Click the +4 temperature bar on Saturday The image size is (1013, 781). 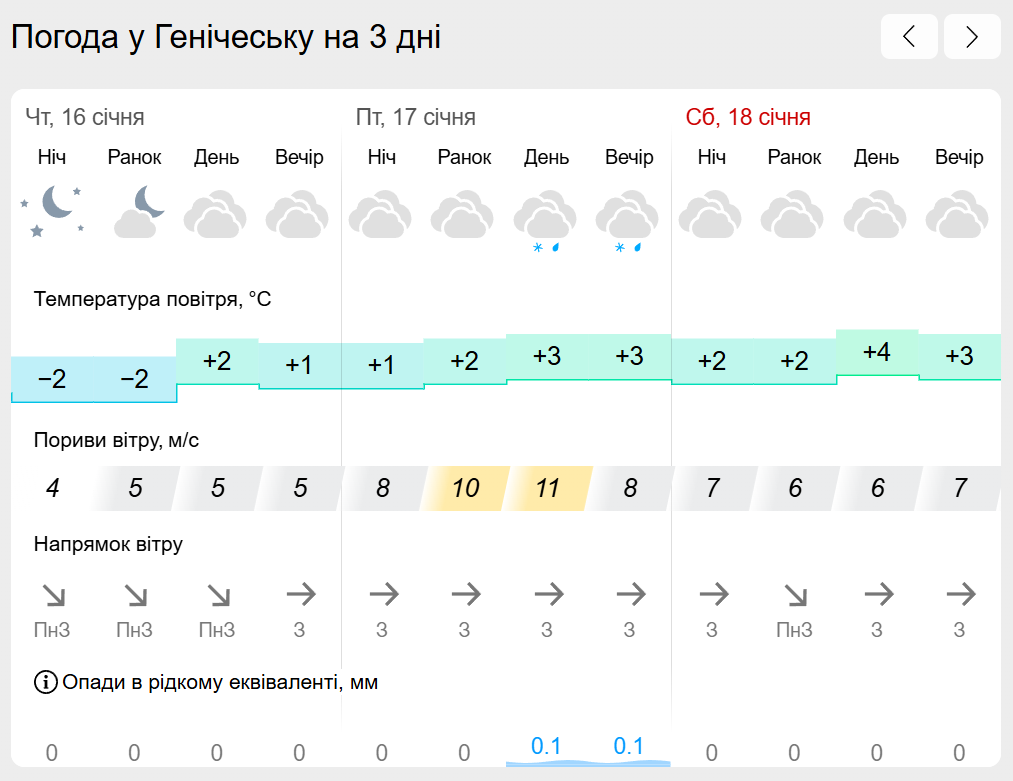(x=877, y=353)
